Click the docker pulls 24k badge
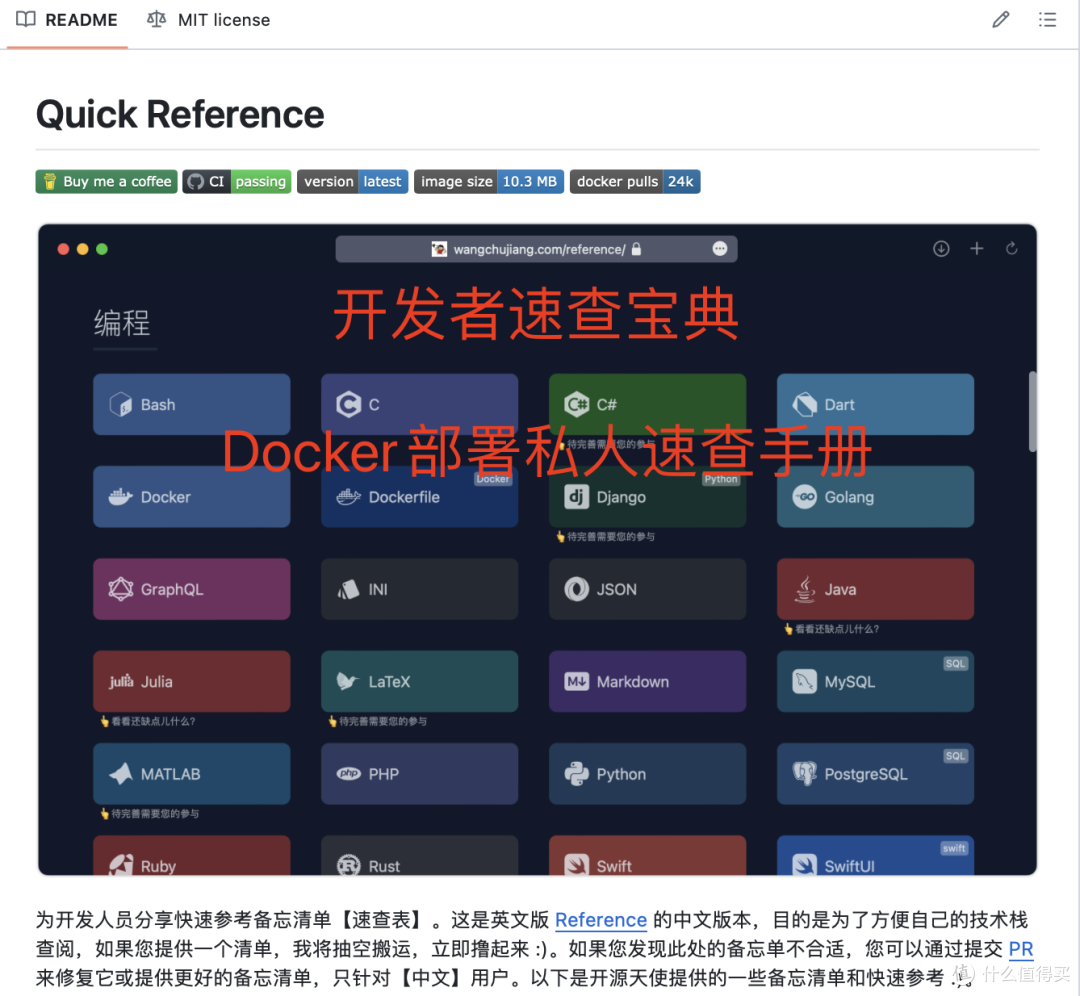 (x=634, y=182)
